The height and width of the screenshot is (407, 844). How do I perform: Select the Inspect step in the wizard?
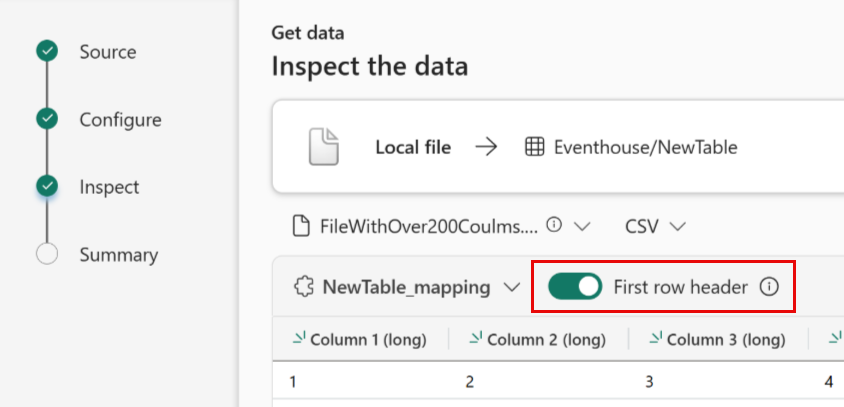point(109,187)
